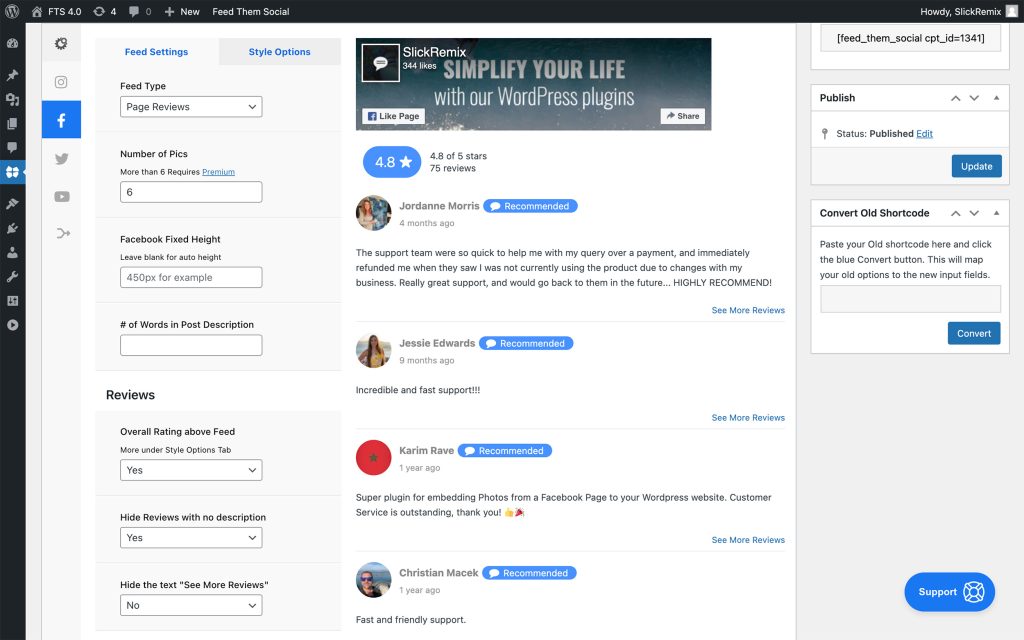
Task: Click the Convert button
Action: click(974, 333)
